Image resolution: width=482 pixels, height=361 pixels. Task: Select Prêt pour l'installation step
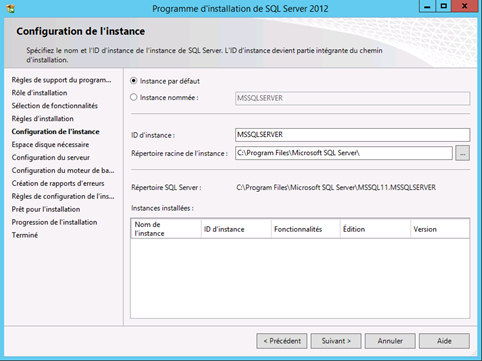coord(46,209)
